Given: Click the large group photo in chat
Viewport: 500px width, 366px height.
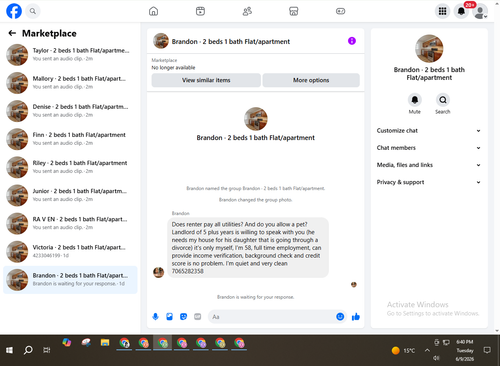Looking at the screenshot, I should click(256, 119).
